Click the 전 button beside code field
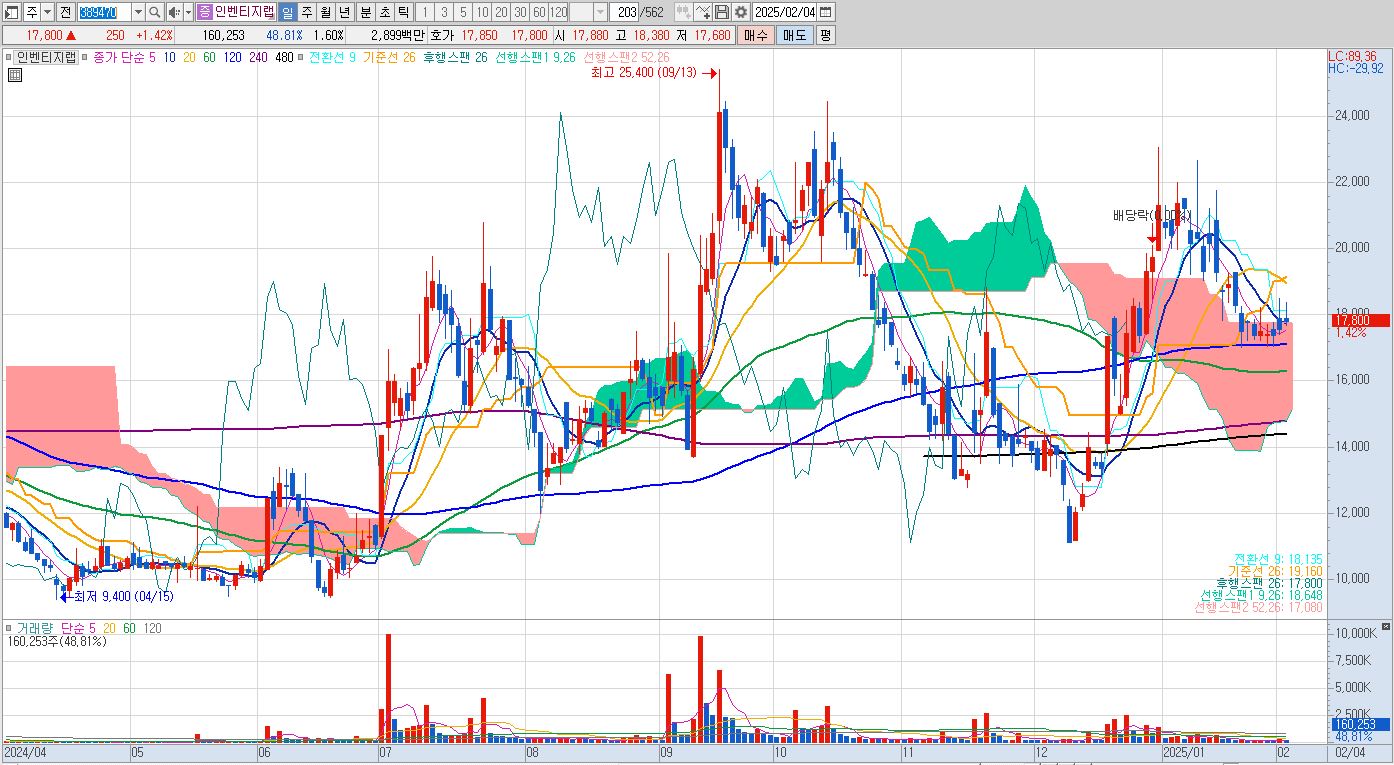Screen dimensions: 1394x765 (65, 12)
